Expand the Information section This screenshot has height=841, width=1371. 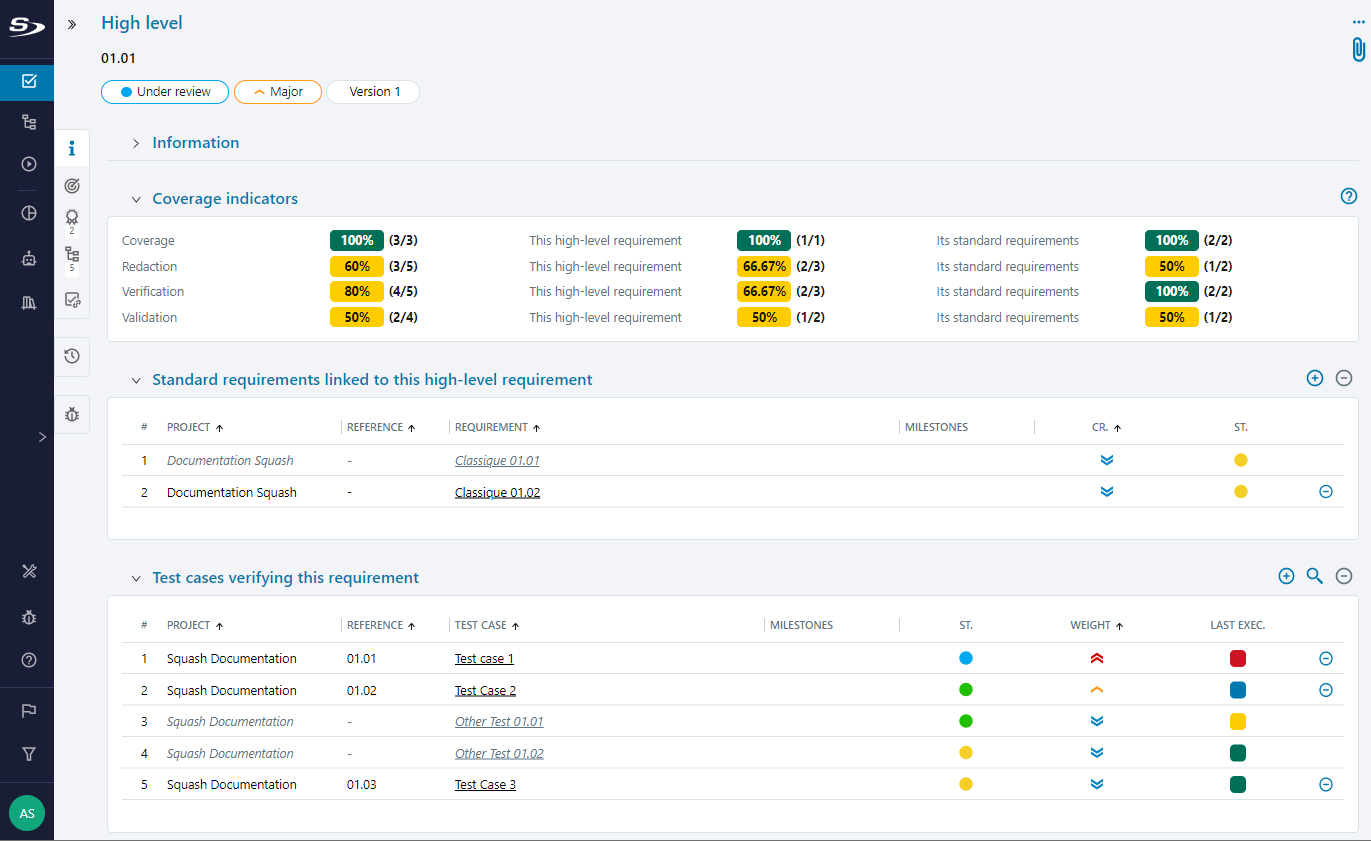tap(136, 143)
